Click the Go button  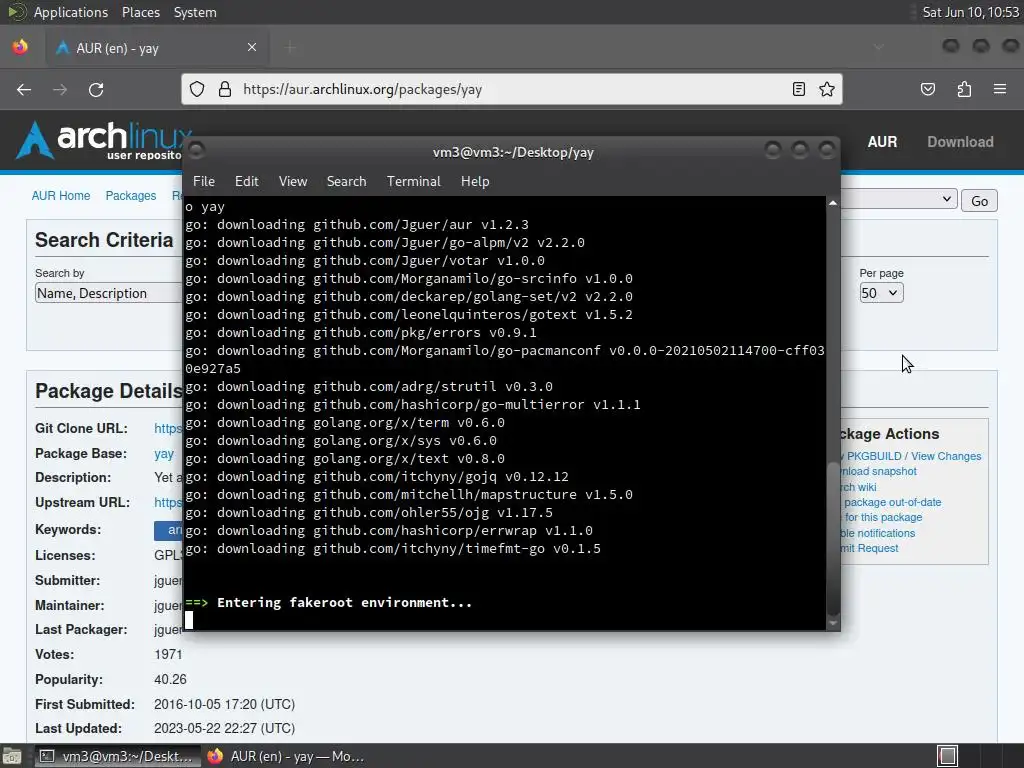(x=979, y=200)
